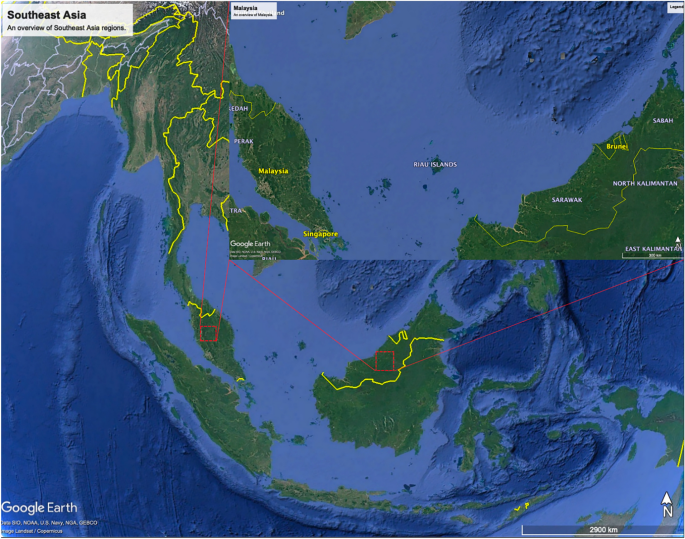Click the 2900 km scale bar

[603, 530]
